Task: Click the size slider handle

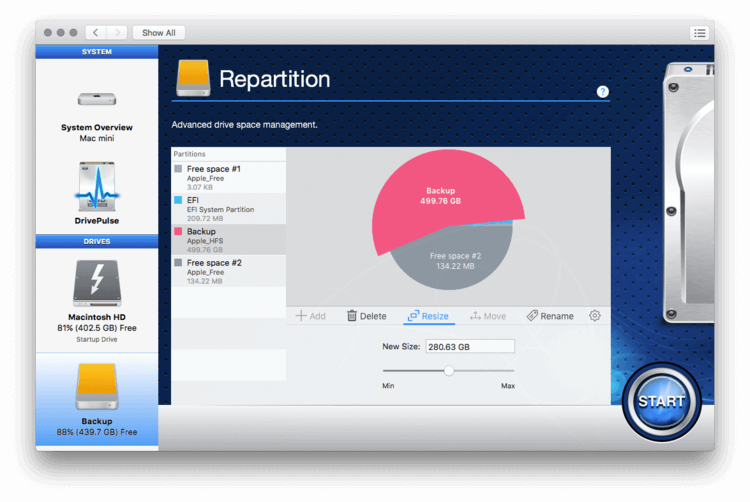Action: click(449, 371)
